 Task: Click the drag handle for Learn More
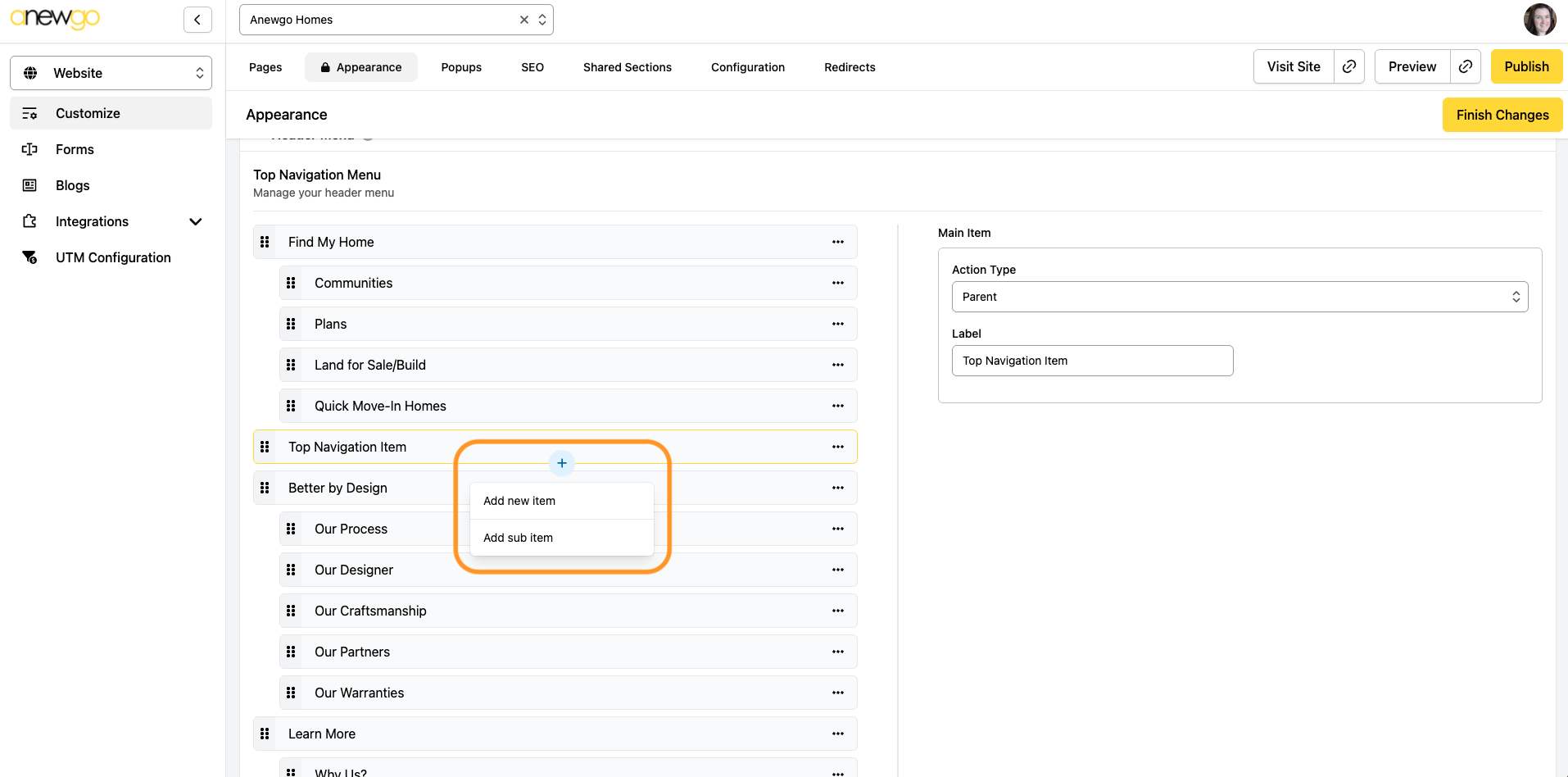265,734
